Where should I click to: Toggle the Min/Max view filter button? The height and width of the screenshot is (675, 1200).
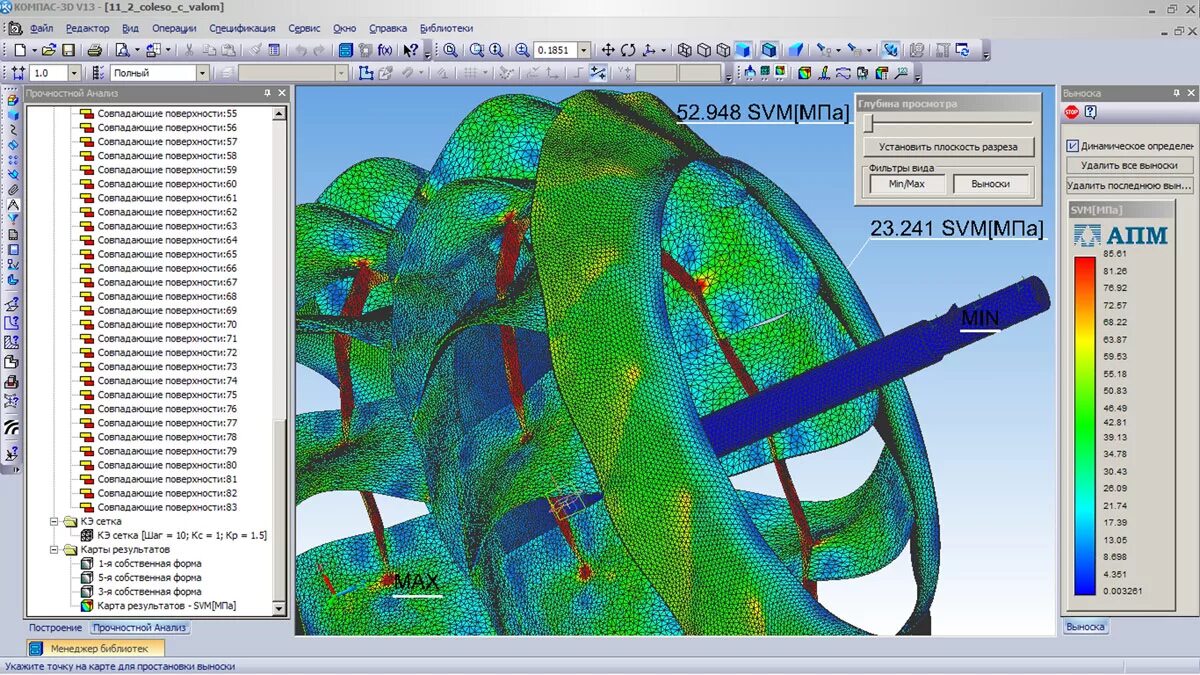coord(908,184)
